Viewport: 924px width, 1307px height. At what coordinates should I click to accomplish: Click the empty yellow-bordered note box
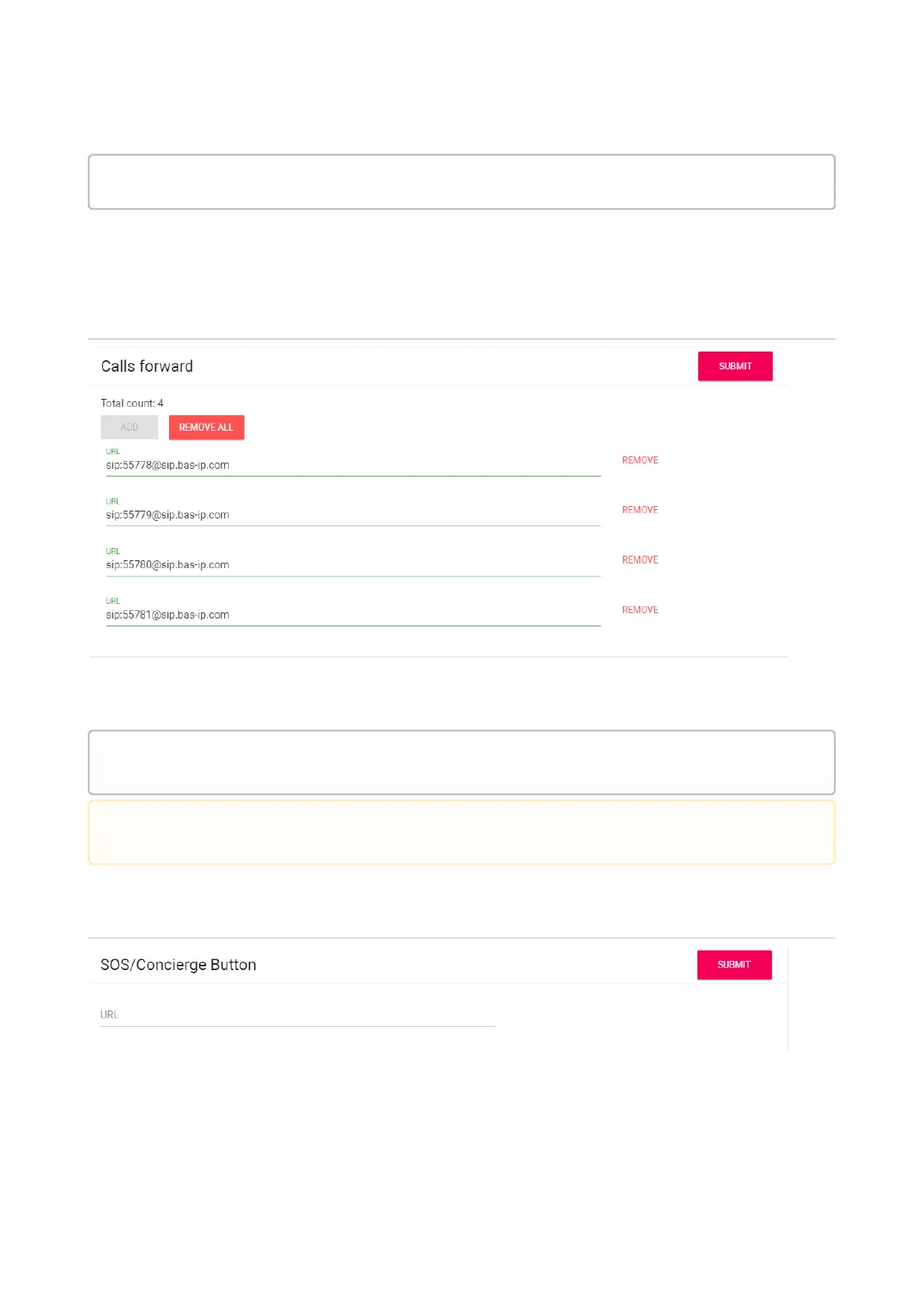[x=462, y=832]
